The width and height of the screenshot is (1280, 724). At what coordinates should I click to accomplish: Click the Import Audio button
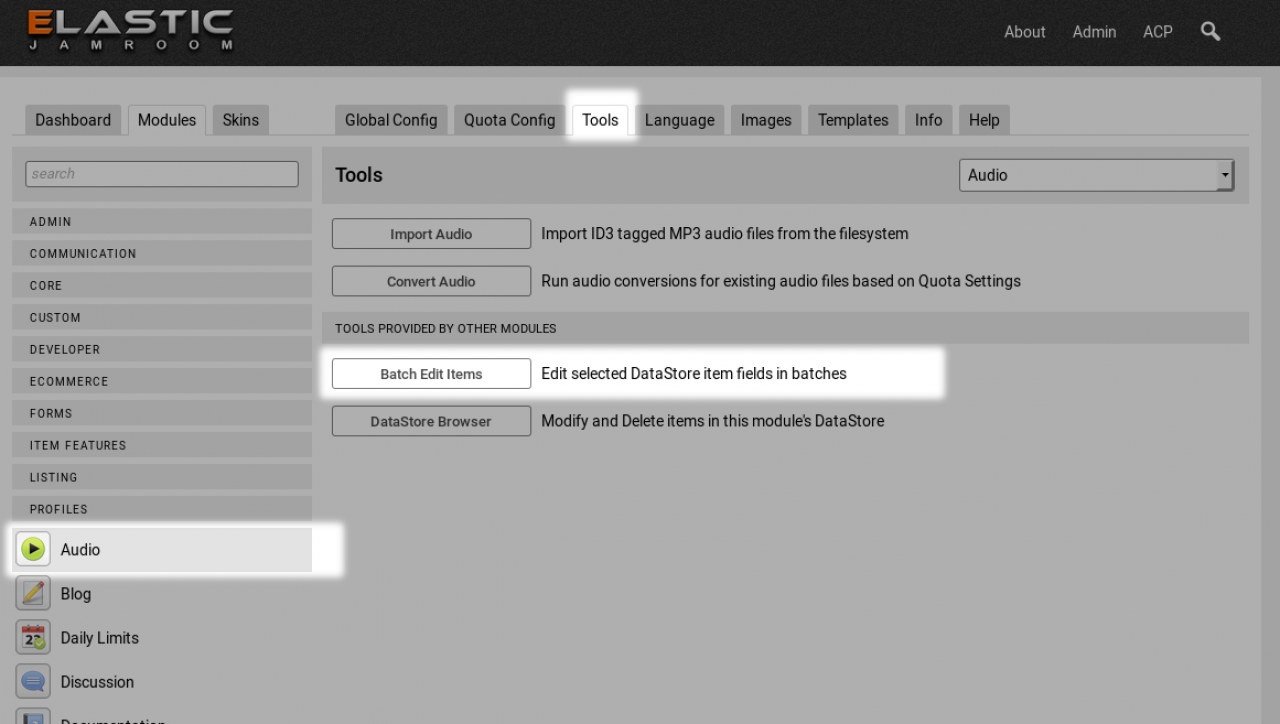tap(431, 234)
